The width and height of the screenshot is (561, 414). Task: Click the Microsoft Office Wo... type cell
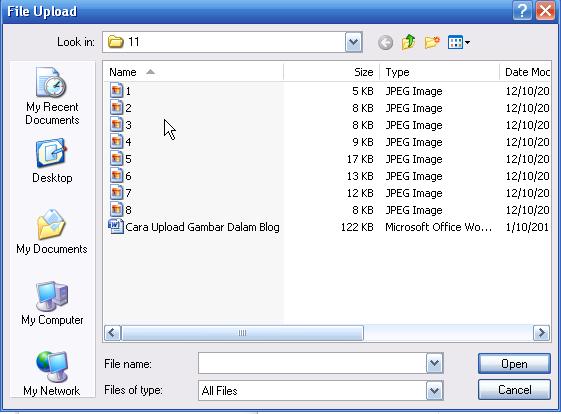(439, 227)
